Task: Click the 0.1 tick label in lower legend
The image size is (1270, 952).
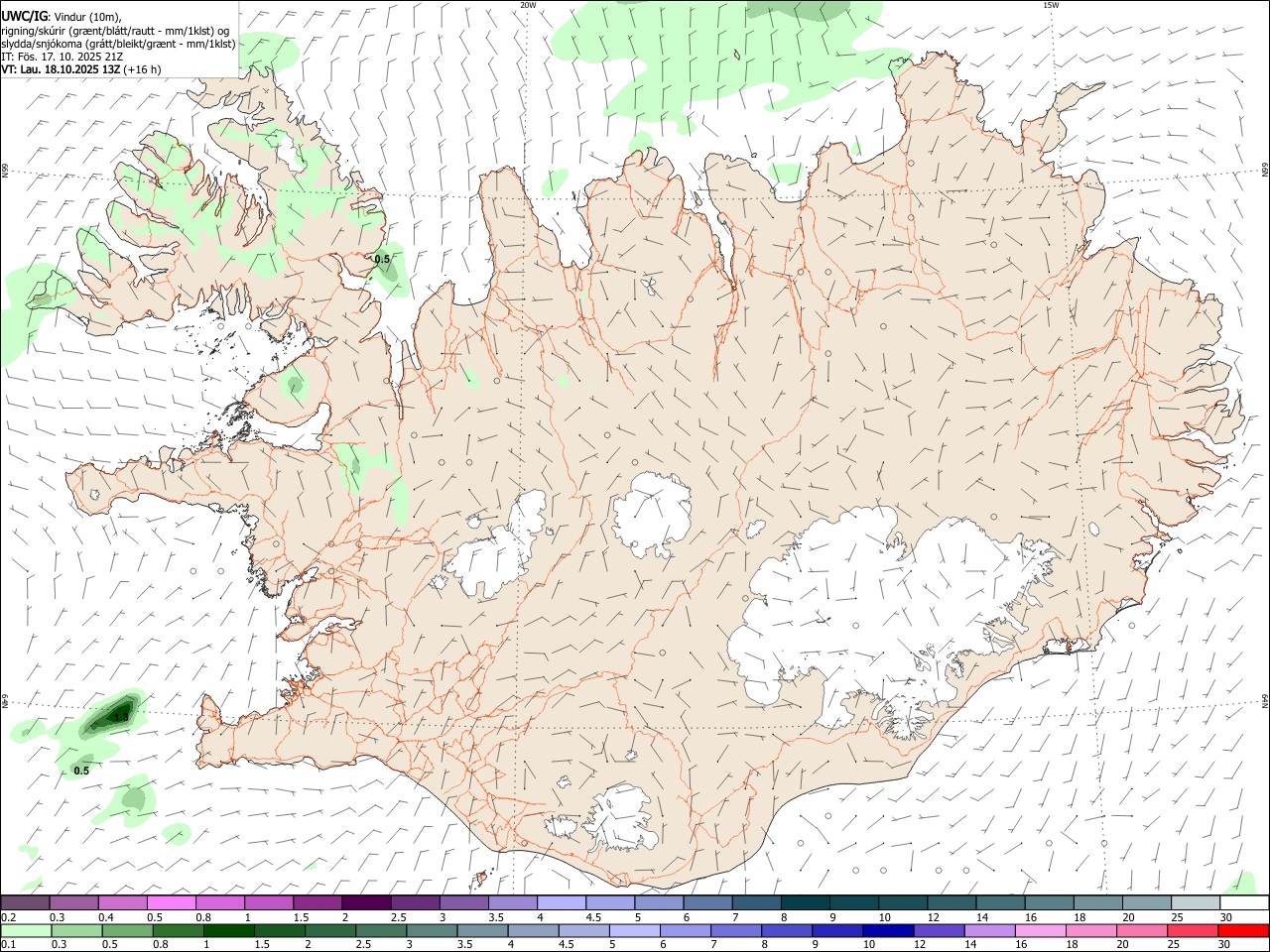Action: 8,944
